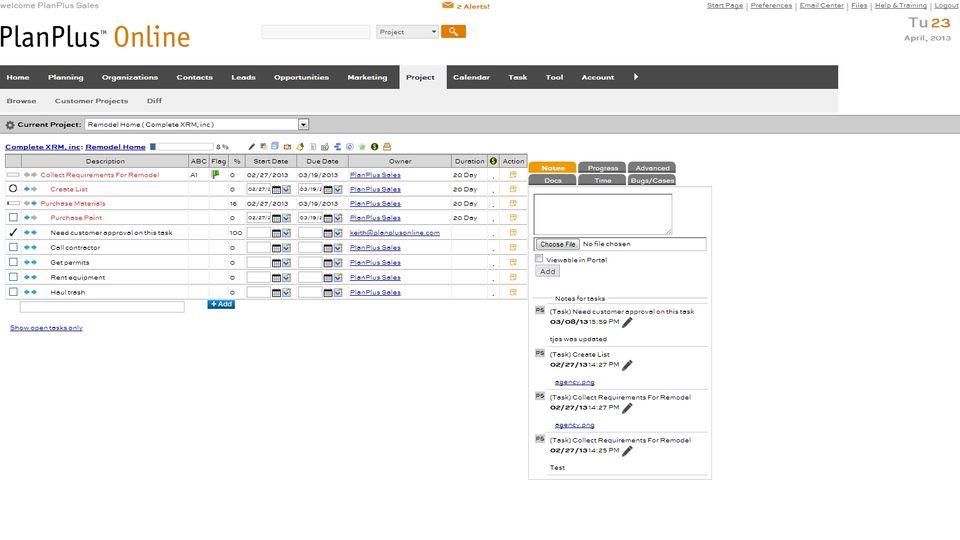Viewport: 960px width, 540px height.
Task: Open the Calendar menu
Action: (471, 77)
